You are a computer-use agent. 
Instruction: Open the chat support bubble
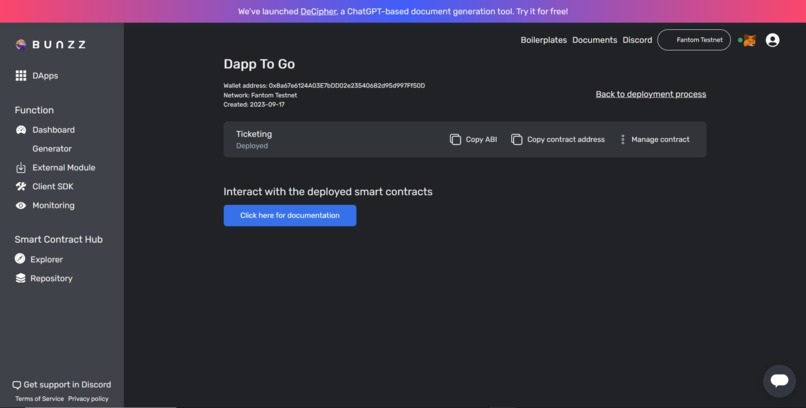779,381
